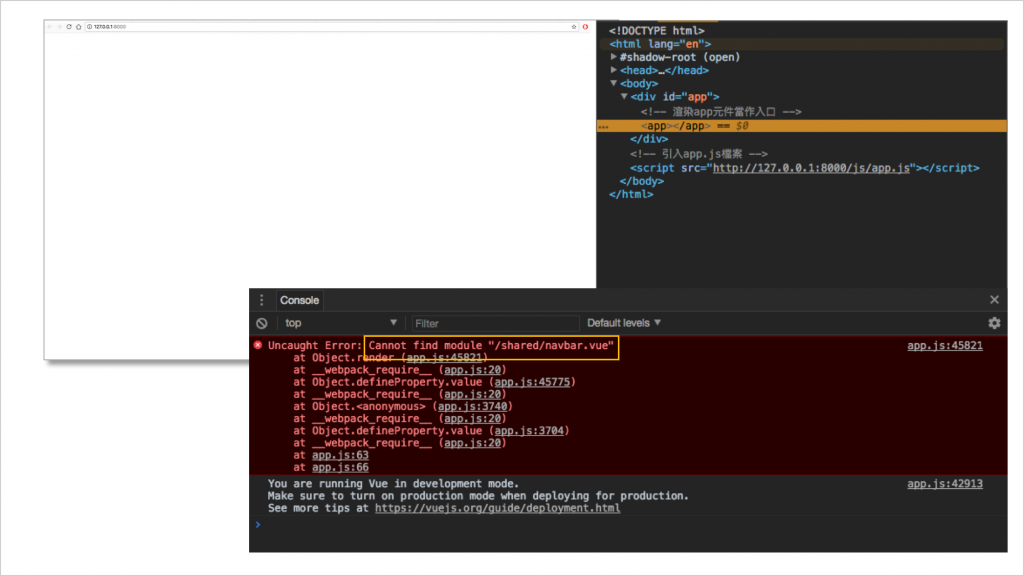This screenshot has height=576, width=1024.
Task: Select the comment line above the script tag
Action: (x=699, y=153)
